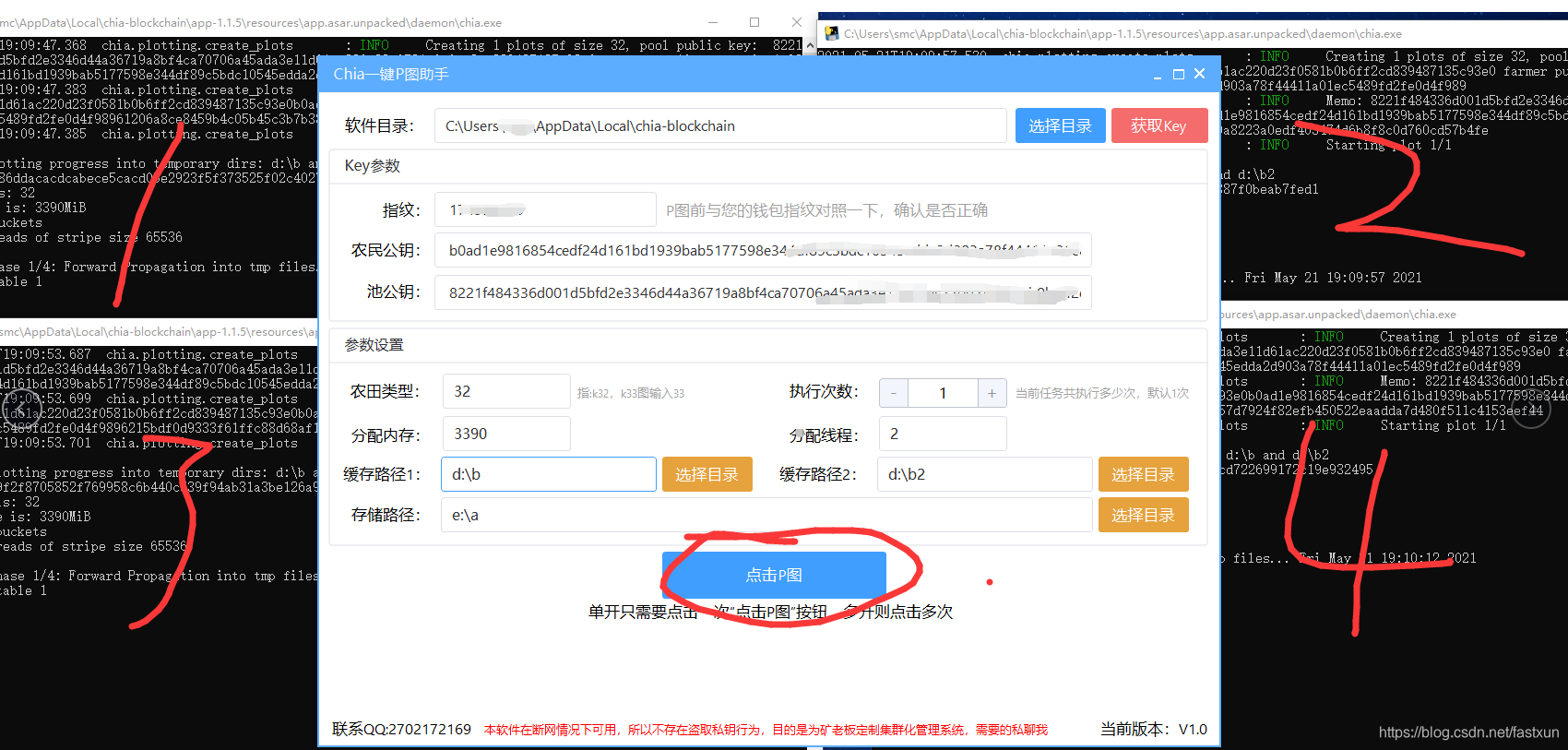Click the bottom-right console title bar path
Viewport: 1568px width, 750px height.
(x=1339, y=315)
